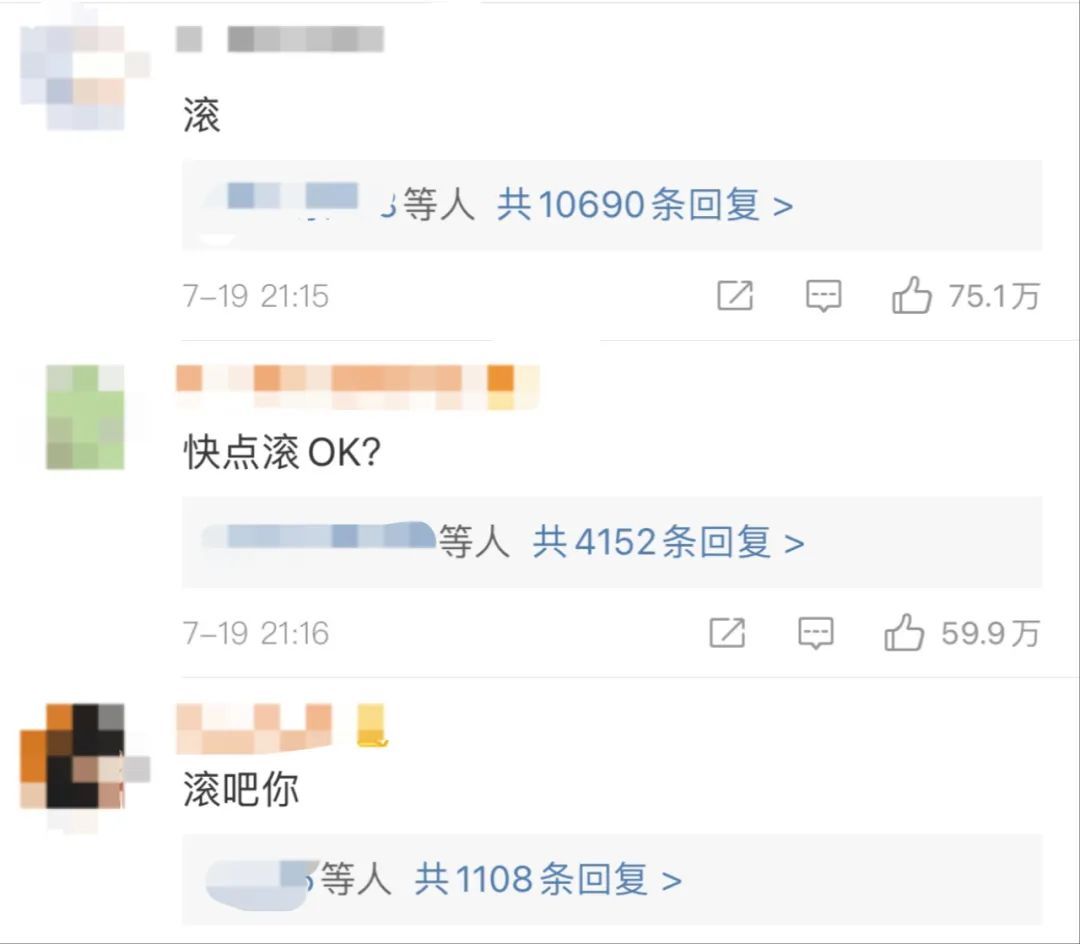
Task: Open first commenter's gray username
Action: coord(280,39)
